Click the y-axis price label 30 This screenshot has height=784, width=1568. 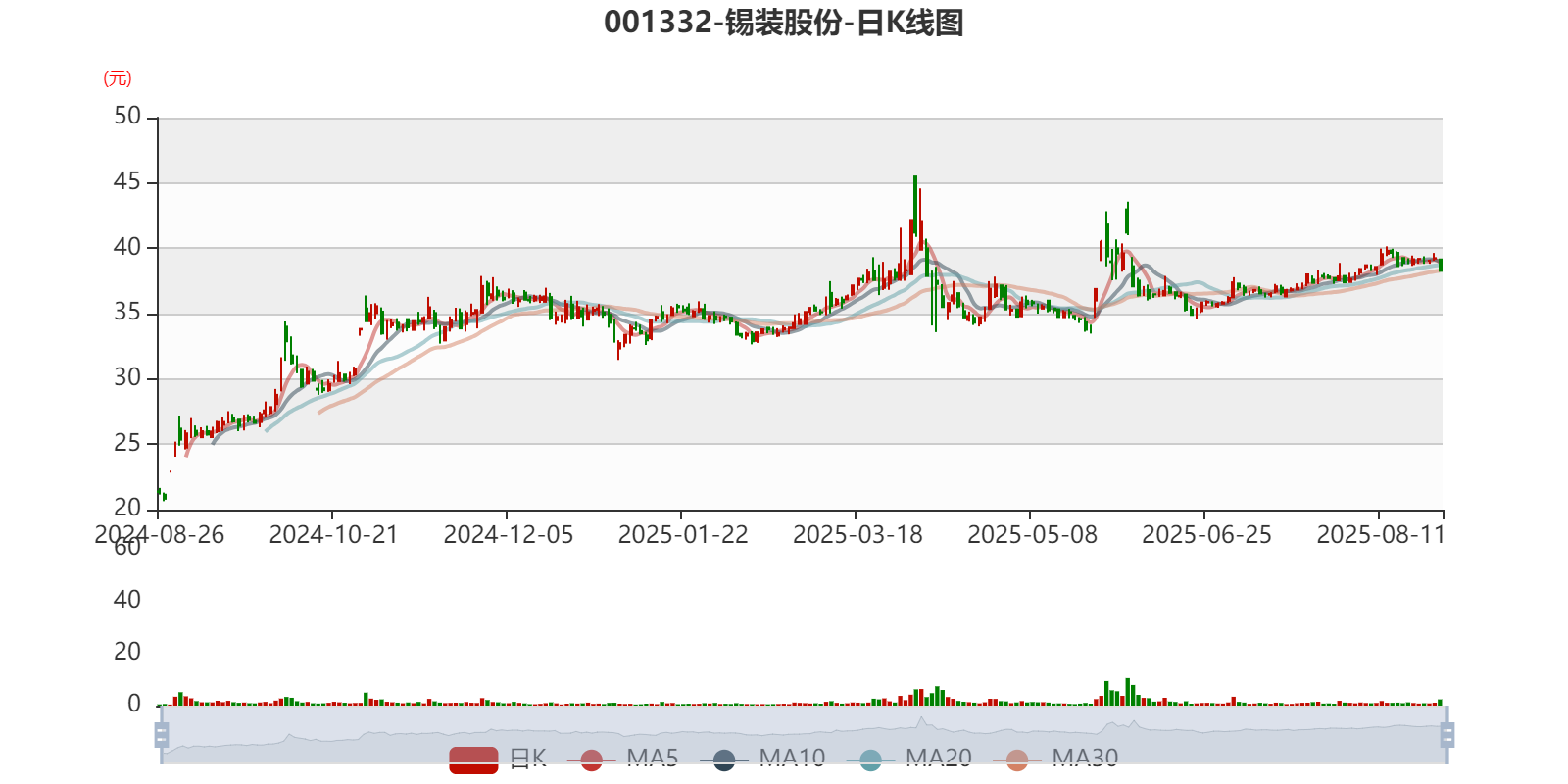(127, 378)
